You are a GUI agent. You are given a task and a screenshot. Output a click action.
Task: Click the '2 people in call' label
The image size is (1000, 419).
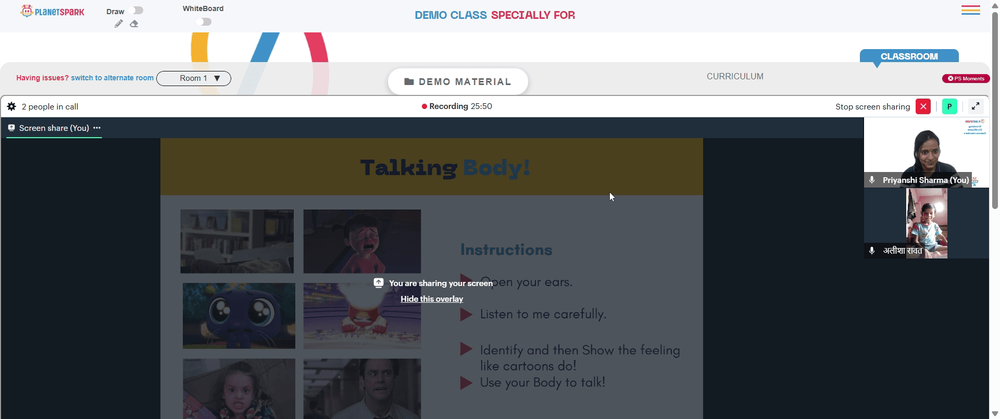[50, 107]
